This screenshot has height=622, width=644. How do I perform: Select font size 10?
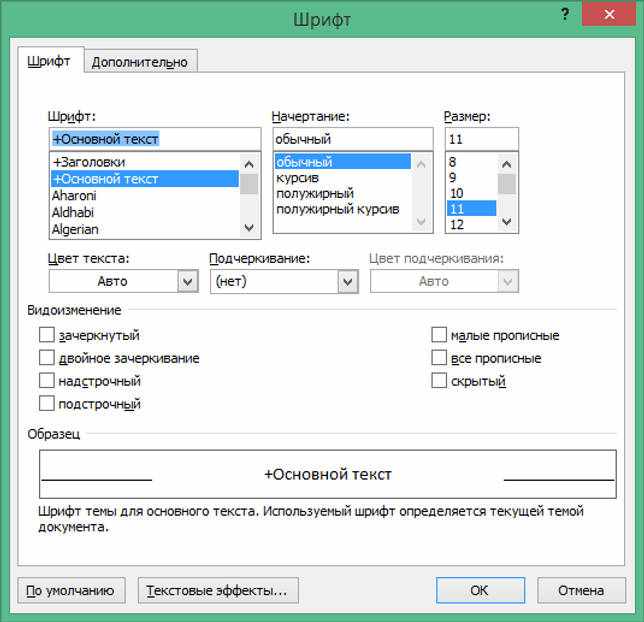tap(472, 193)
